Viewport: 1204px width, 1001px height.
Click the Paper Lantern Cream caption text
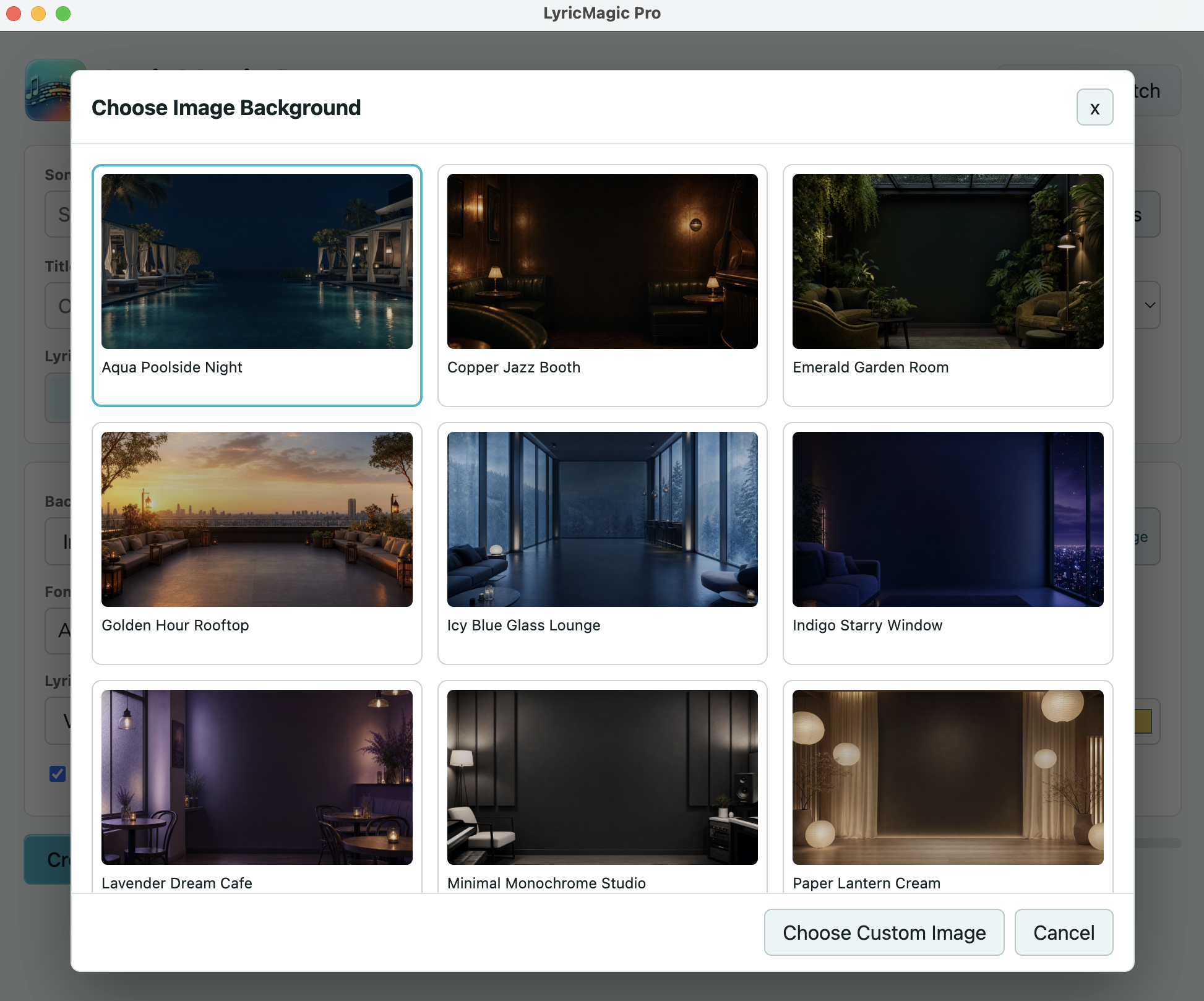(866, 883)
